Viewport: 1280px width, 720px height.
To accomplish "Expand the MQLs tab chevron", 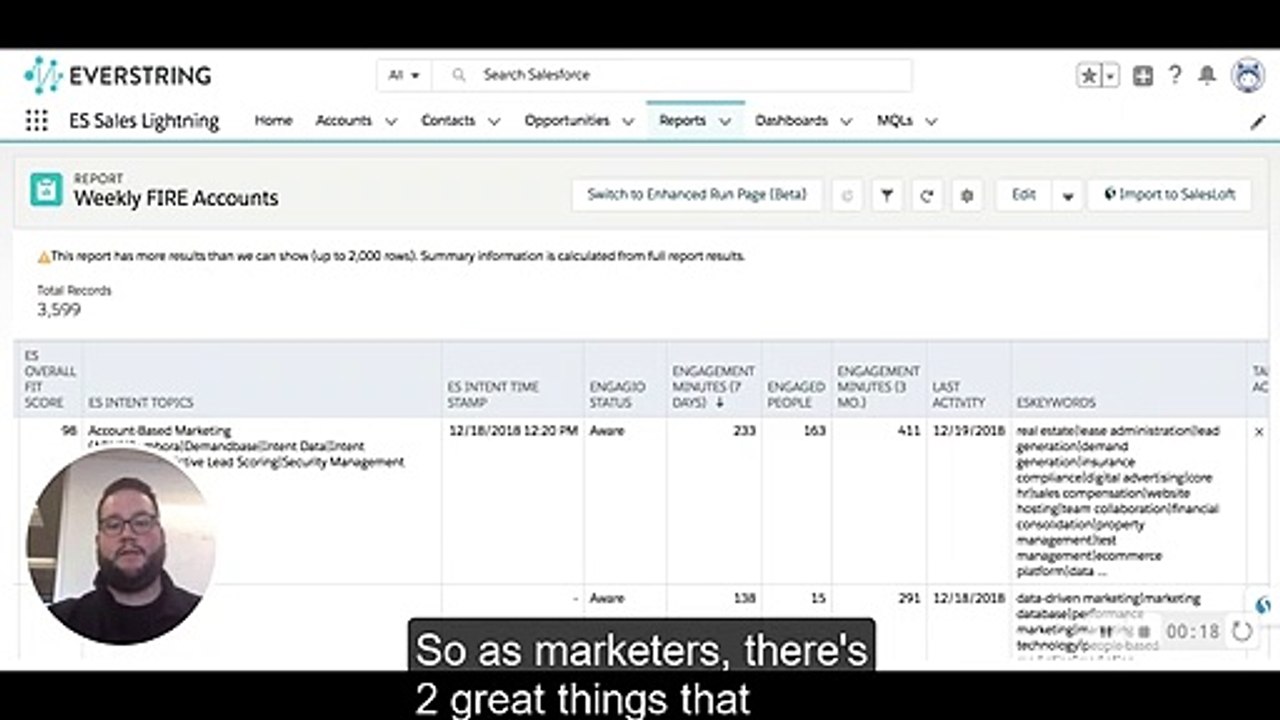I will (x=931, y=121).
